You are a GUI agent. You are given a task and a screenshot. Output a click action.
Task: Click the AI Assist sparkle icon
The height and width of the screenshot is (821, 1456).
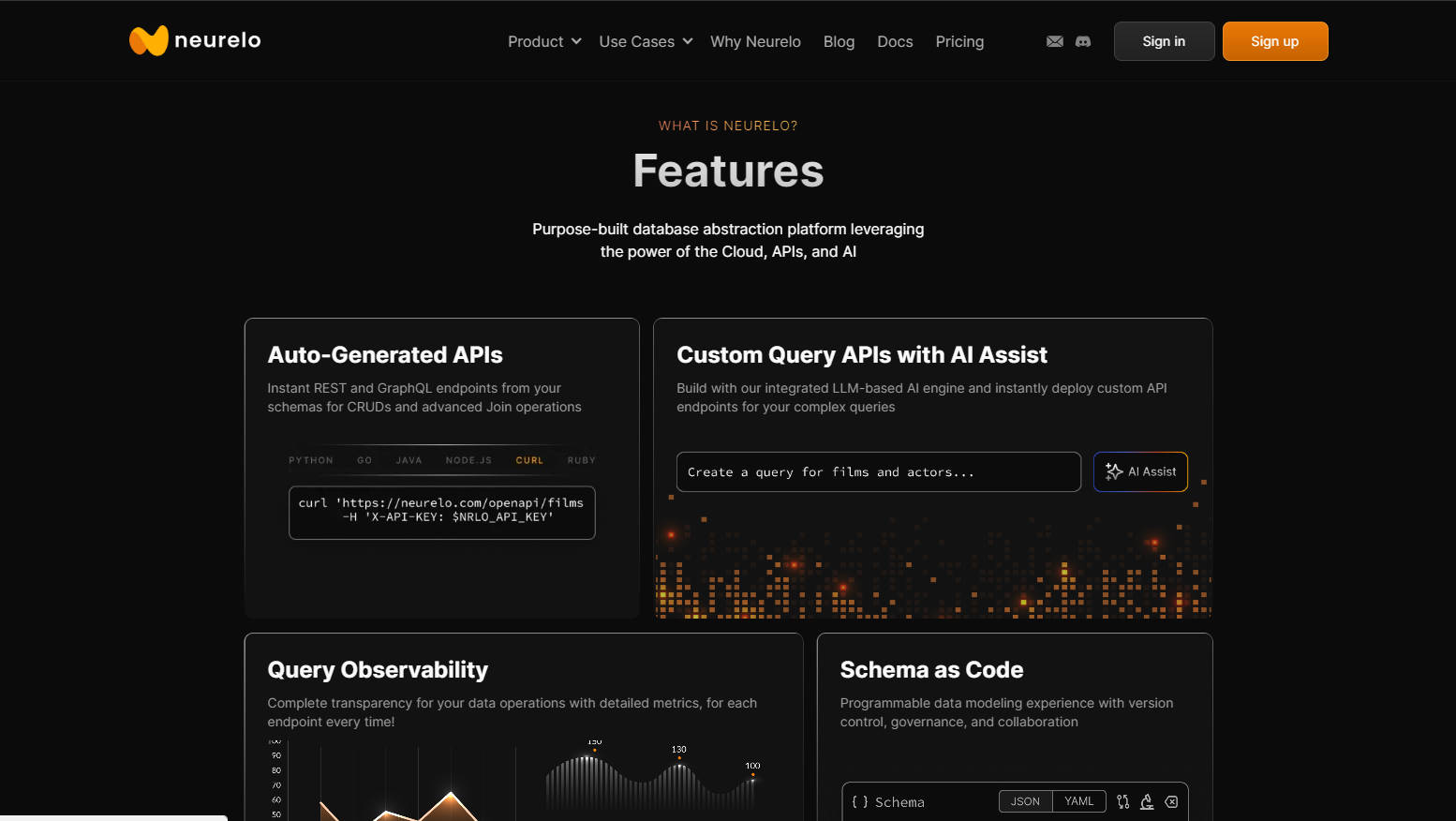[1113, 471]
